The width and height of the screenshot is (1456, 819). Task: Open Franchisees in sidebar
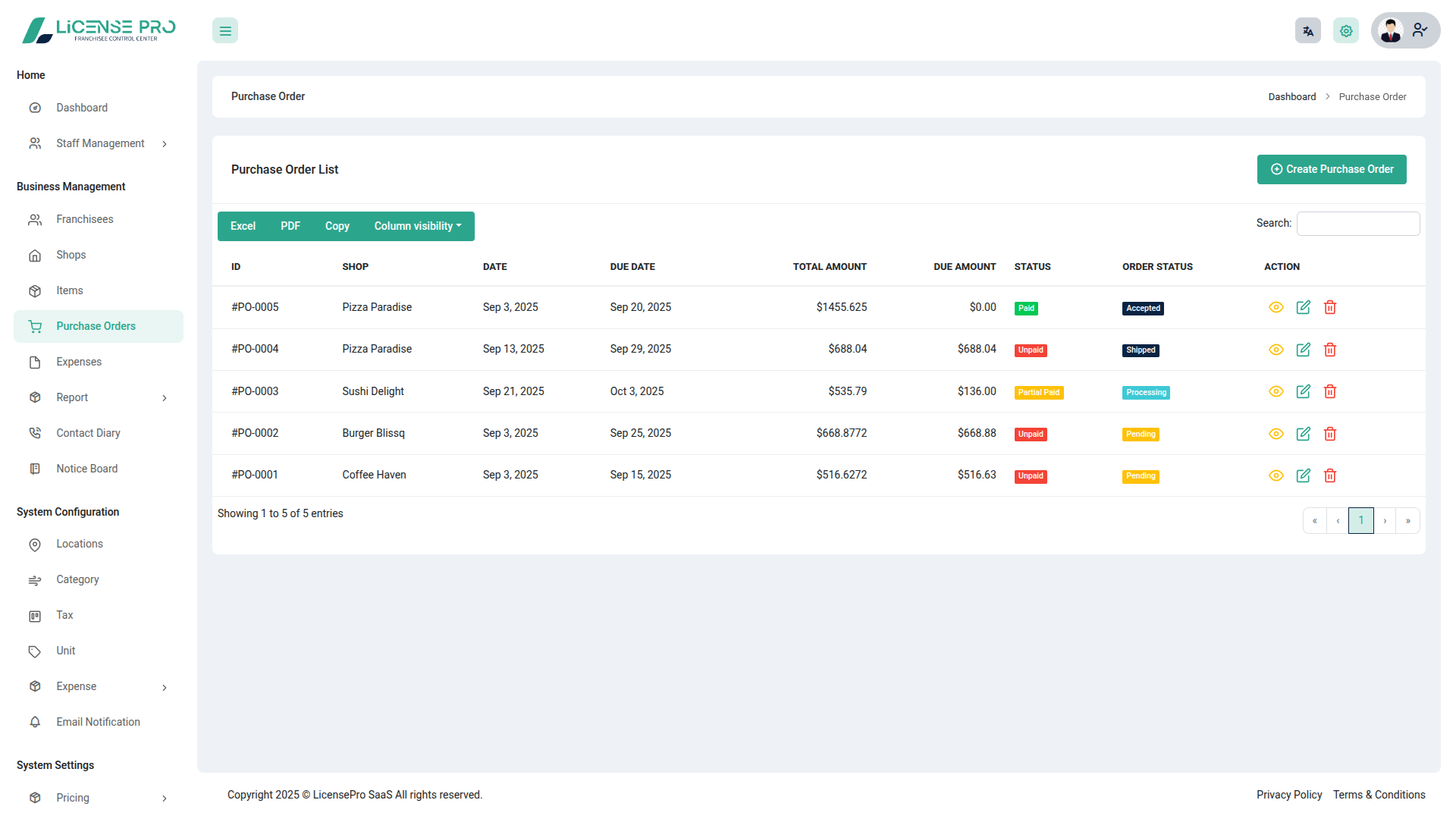[x=84, y=219]
